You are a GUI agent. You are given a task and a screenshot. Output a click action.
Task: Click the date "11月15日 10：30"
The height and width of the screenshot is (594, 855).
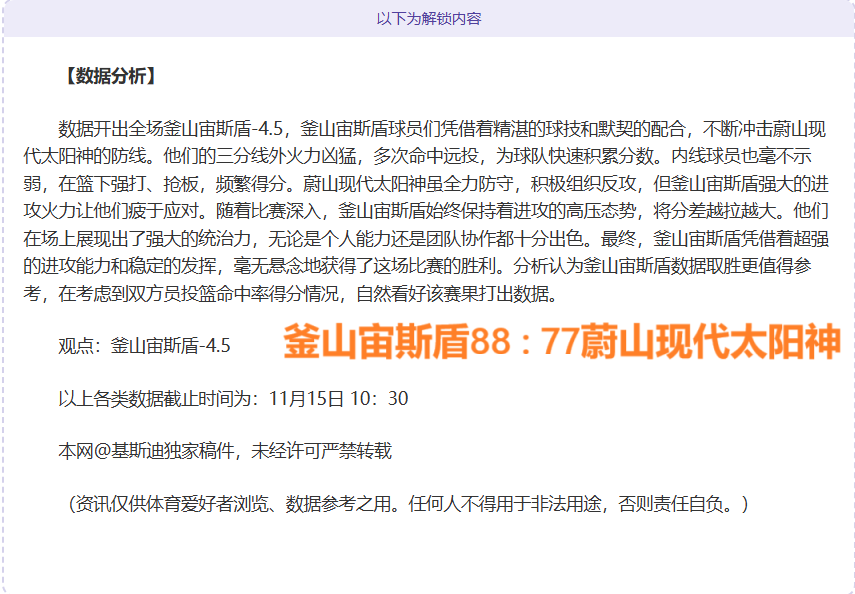(x=339, y=398)
